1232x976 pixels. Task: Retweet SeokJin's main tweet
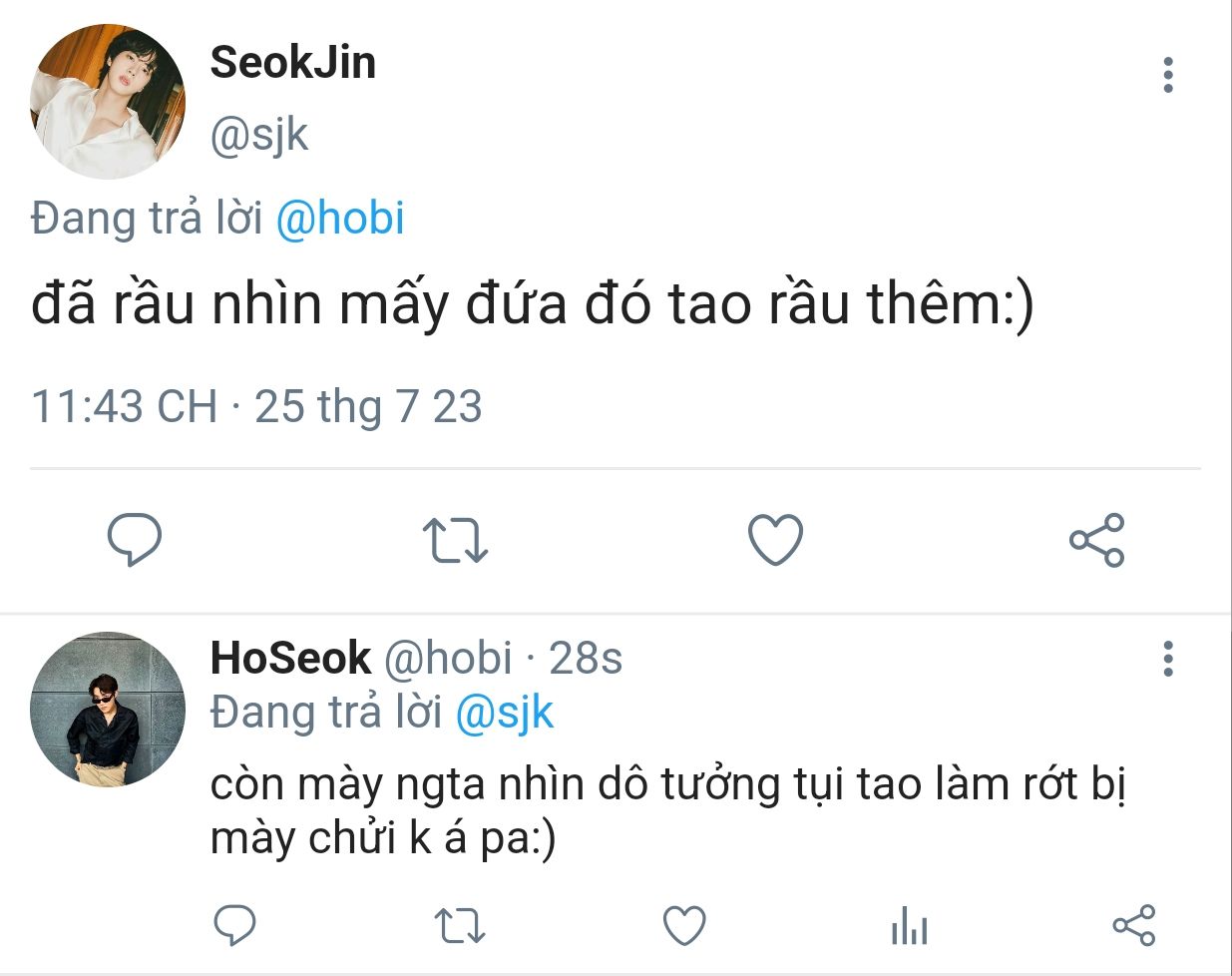point(455,540)
